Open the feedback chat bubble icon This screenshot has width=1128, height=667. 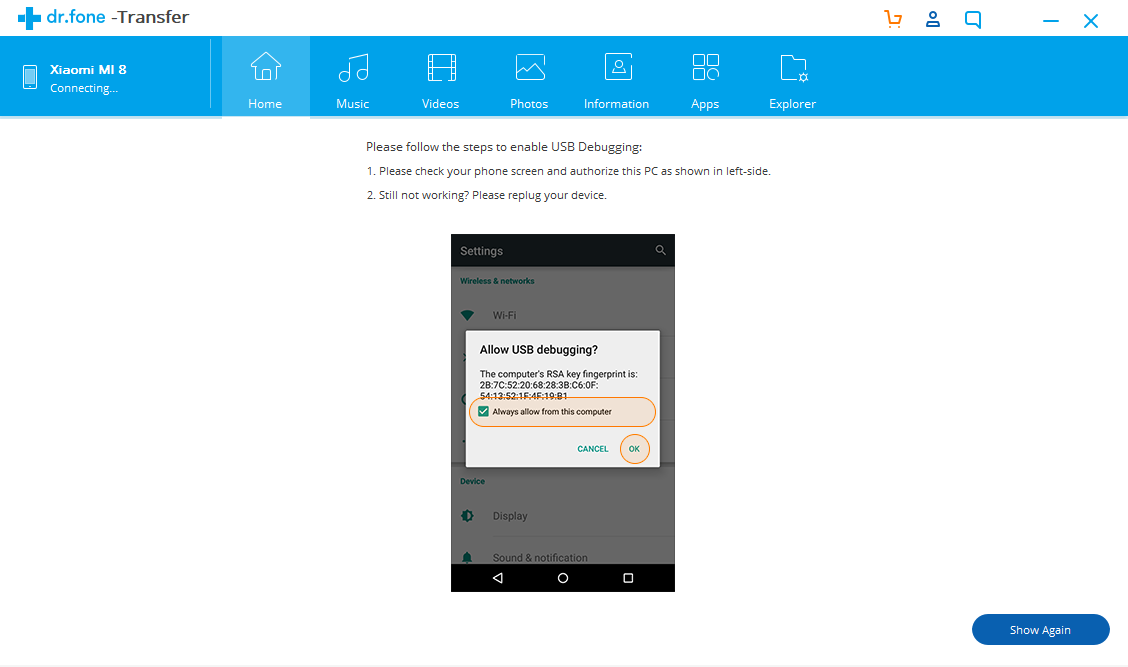pyautogui.click(x=973, y=19)
